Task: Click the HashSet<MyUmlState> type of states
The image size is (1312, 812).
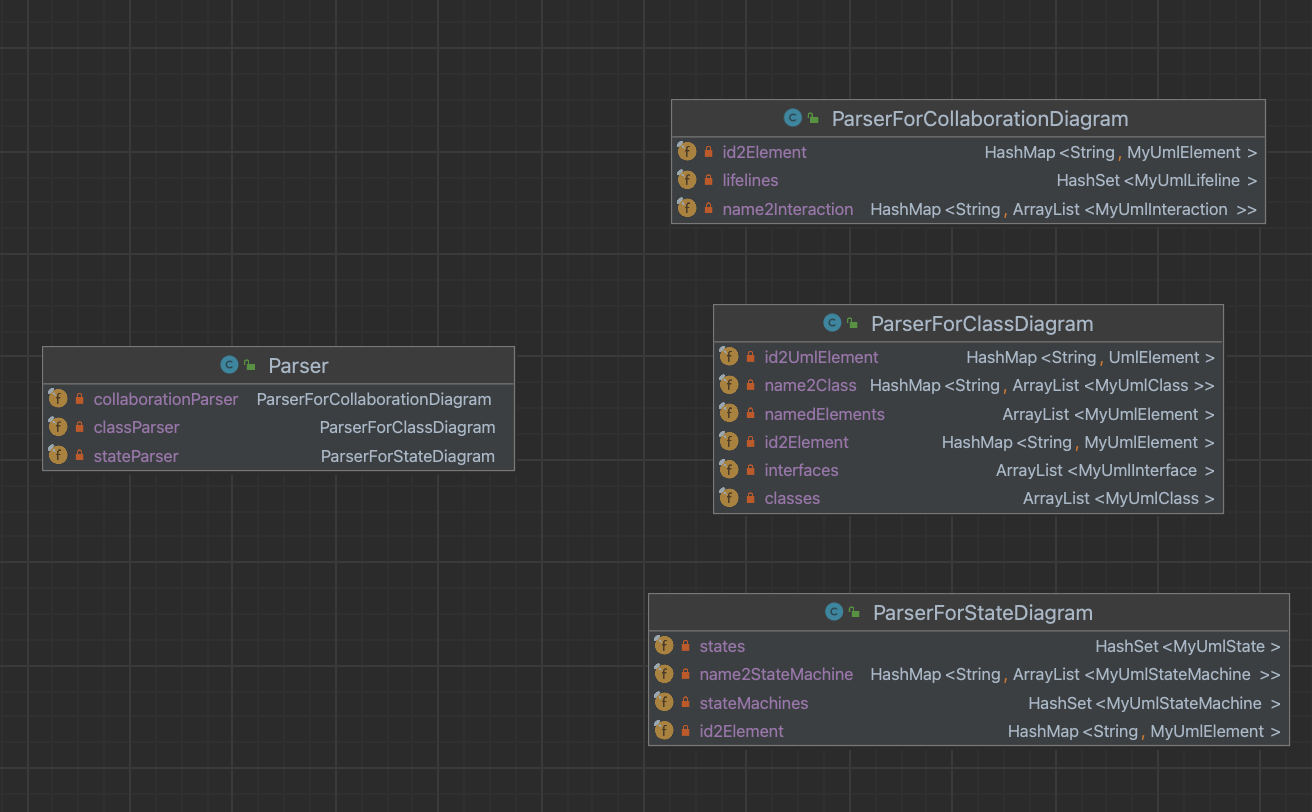Action: (1188, 646)
